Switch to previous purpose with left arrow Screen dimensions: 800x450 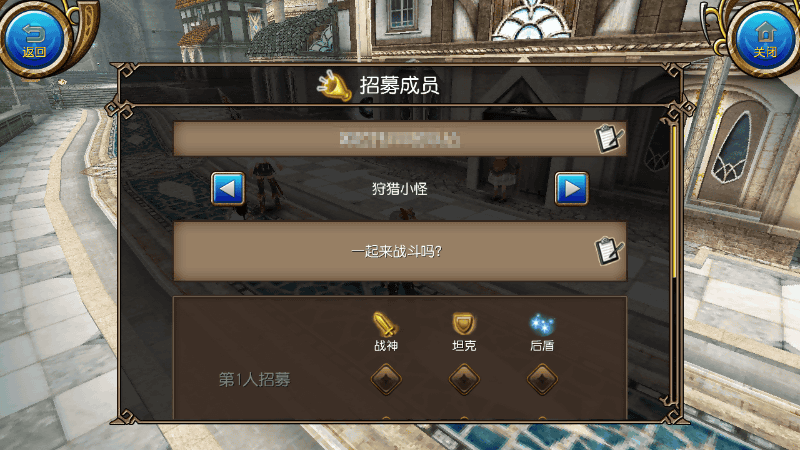click(228, 189)
